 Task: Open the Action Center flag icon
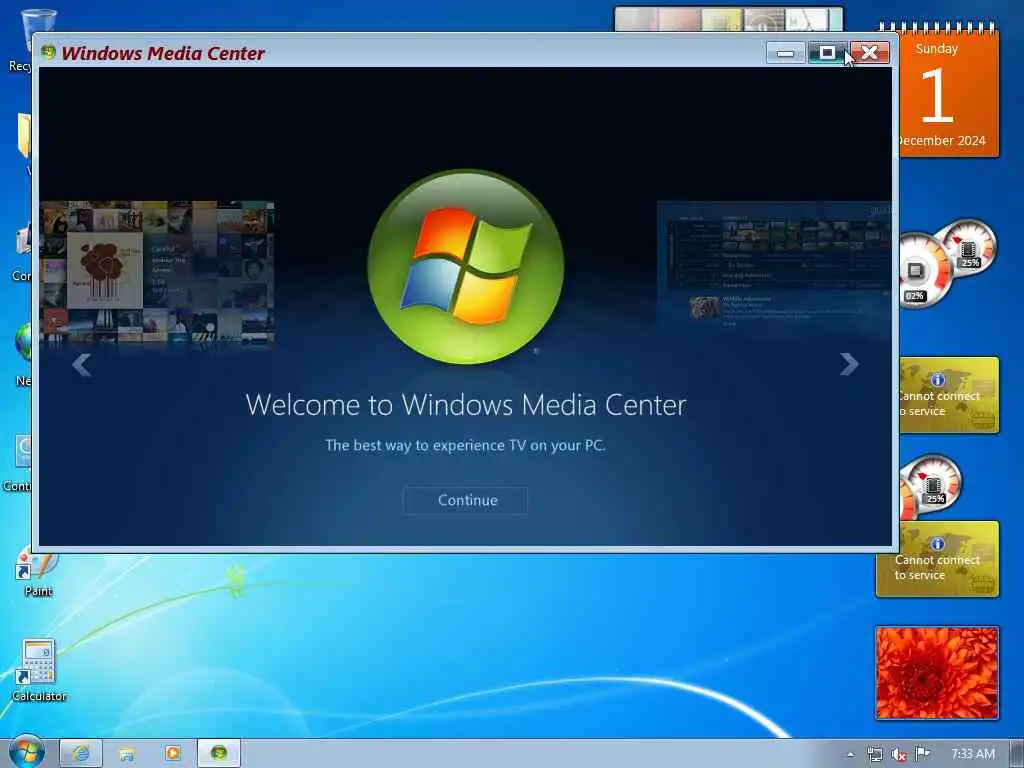[x=922, y=754]
